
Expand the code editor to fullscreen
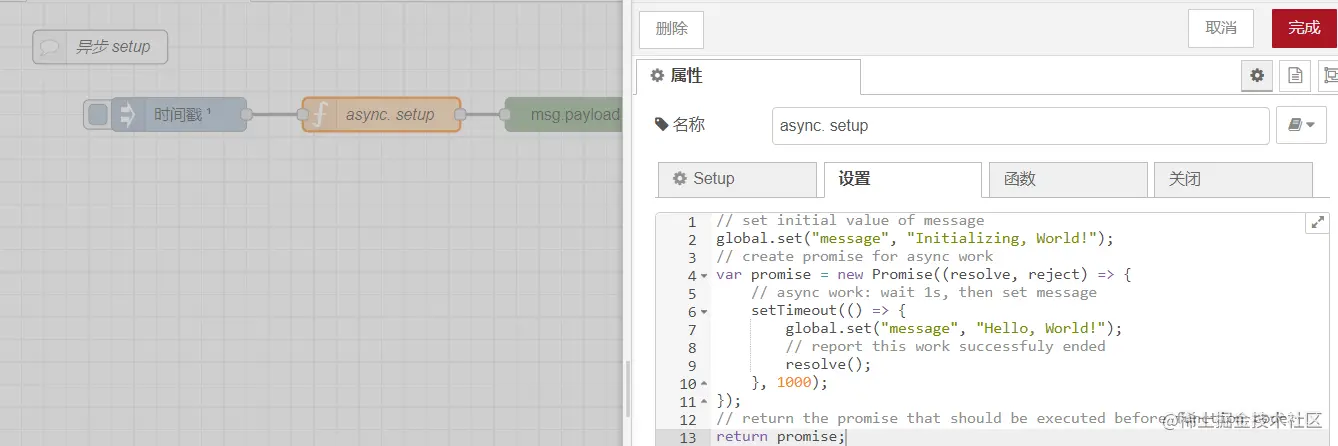tap(1318, 223)
